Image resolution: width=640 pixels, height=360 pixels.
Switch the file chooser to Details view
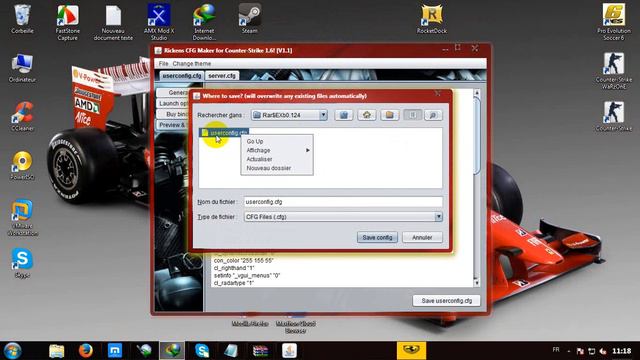click(433, 115)
